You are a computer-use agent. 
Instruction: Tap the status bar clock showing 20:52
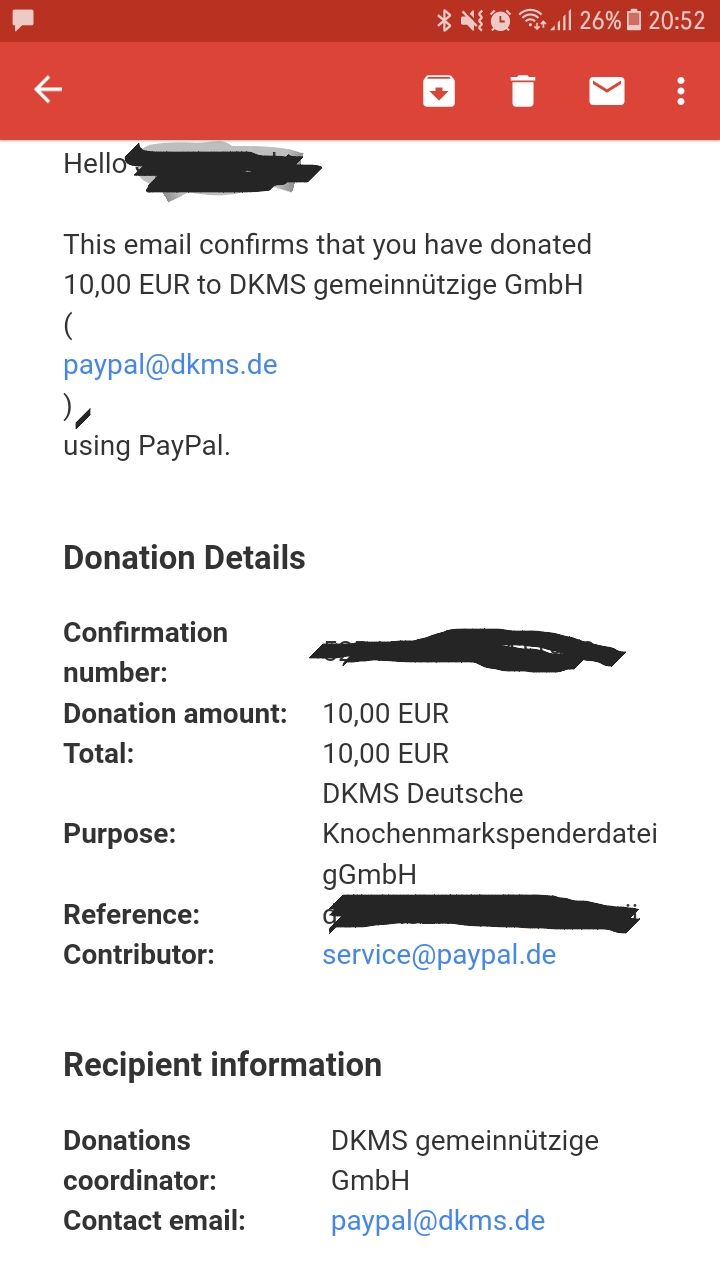click(x=677, y=20)
